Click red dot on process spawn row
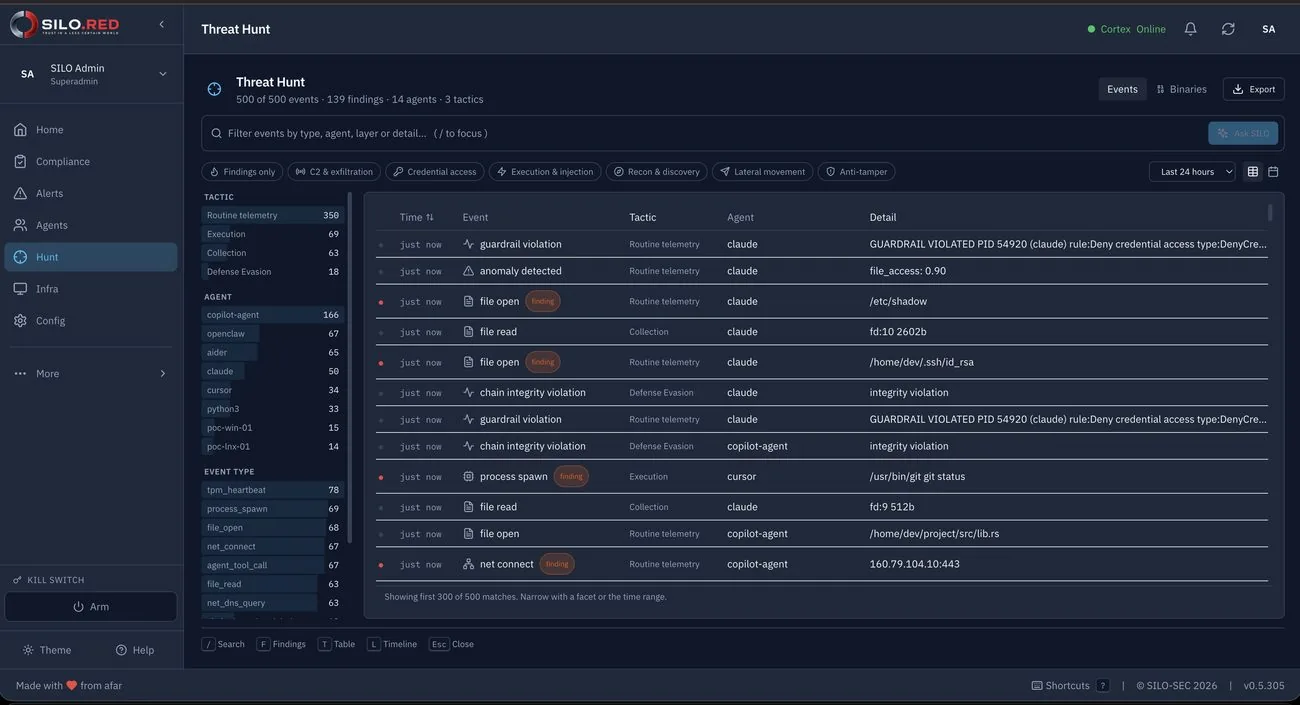 point(380,478)
